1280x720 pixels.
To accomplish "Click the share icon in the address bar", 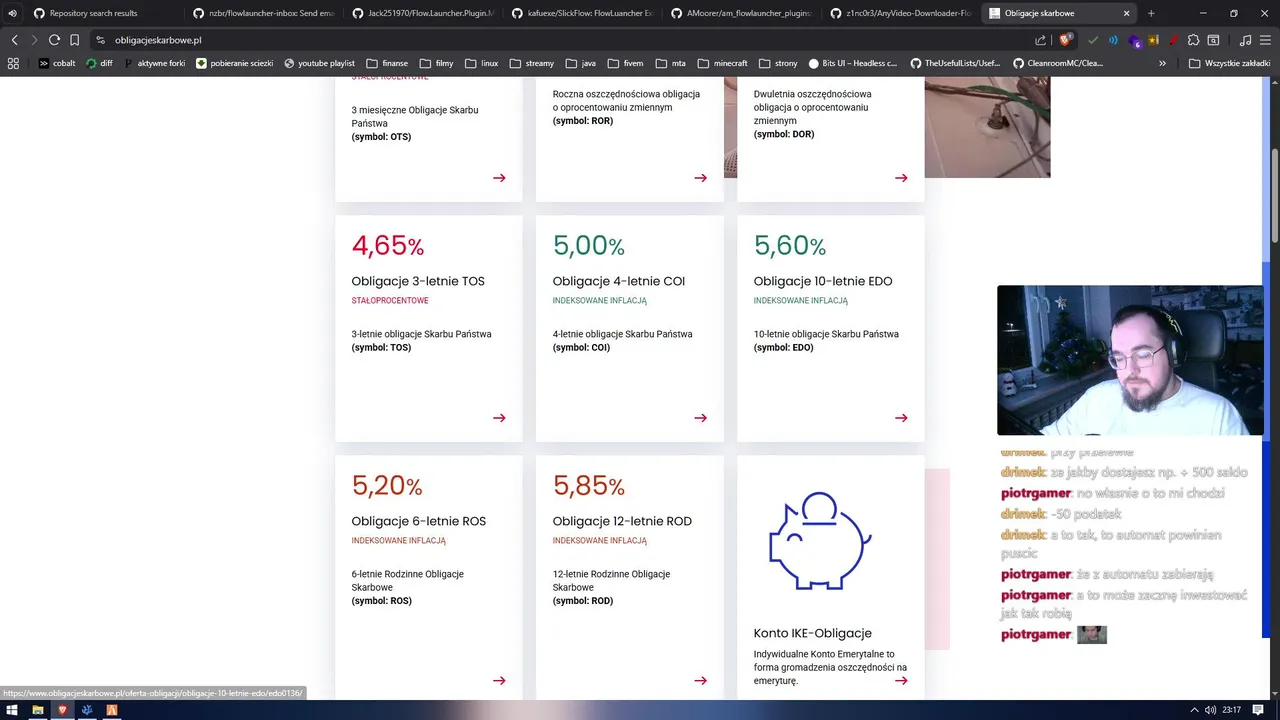I will pyautogui.click(x=1040, y=40).
